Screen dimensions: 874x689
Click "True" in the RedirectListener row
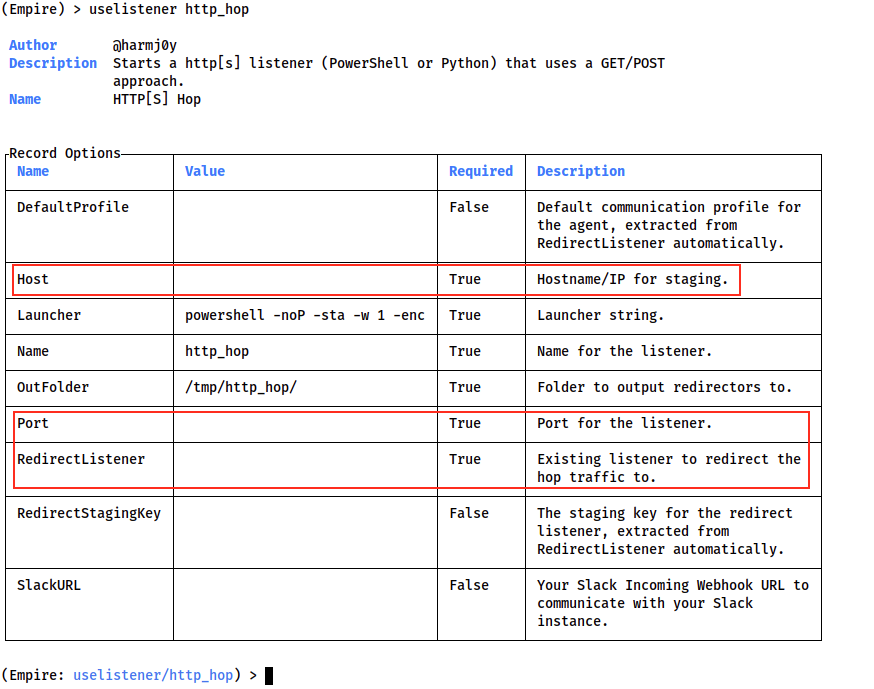tap(465, 459)
